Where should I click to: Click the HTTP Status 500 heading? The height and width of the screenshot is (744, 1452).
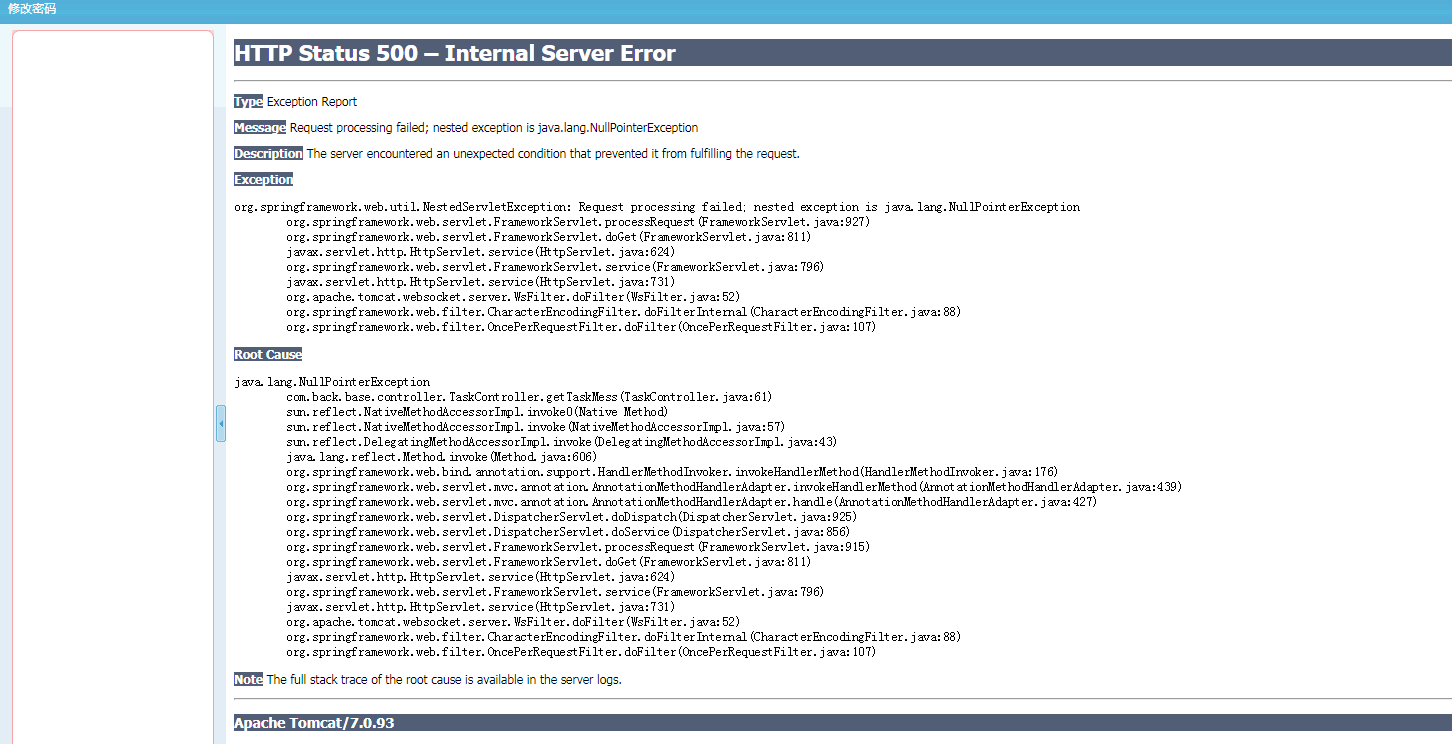[x=455, y=53]
